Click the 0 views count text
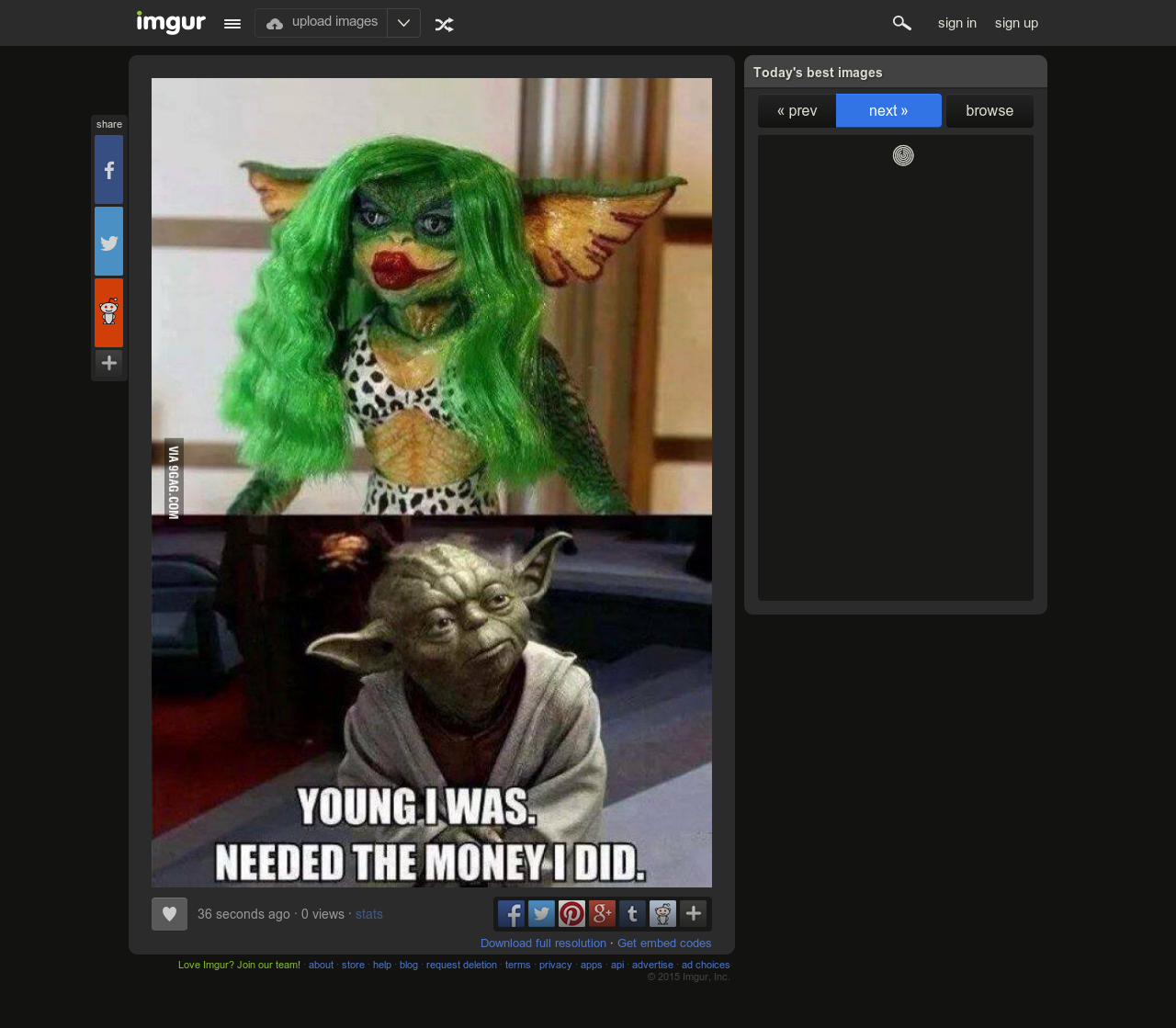This screenshot has width=1176, height=1028. [322, 914]
